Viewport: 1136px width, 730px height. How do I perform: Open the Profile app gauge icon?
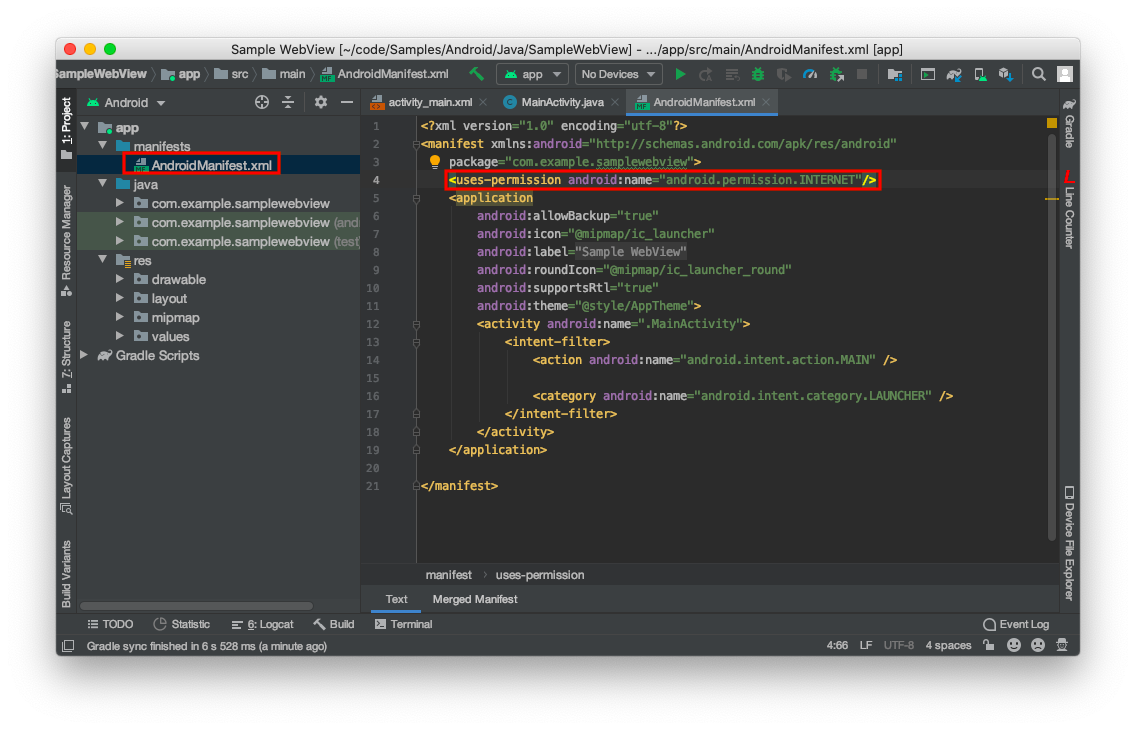click(x=810, y=74)
